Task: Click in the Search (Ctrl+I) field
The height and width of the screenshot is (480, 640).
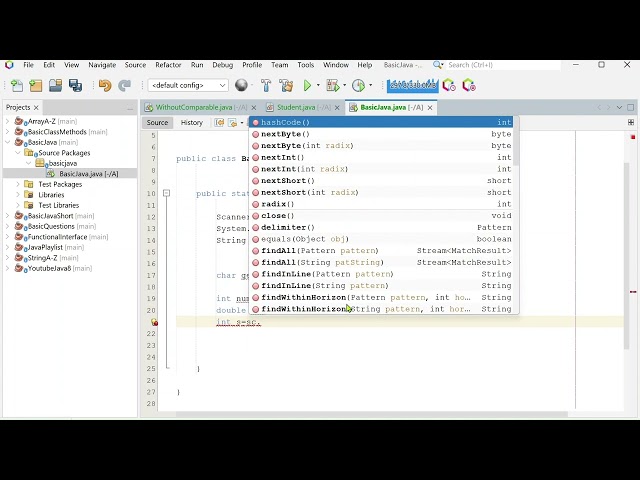Action: coord(503,65)
